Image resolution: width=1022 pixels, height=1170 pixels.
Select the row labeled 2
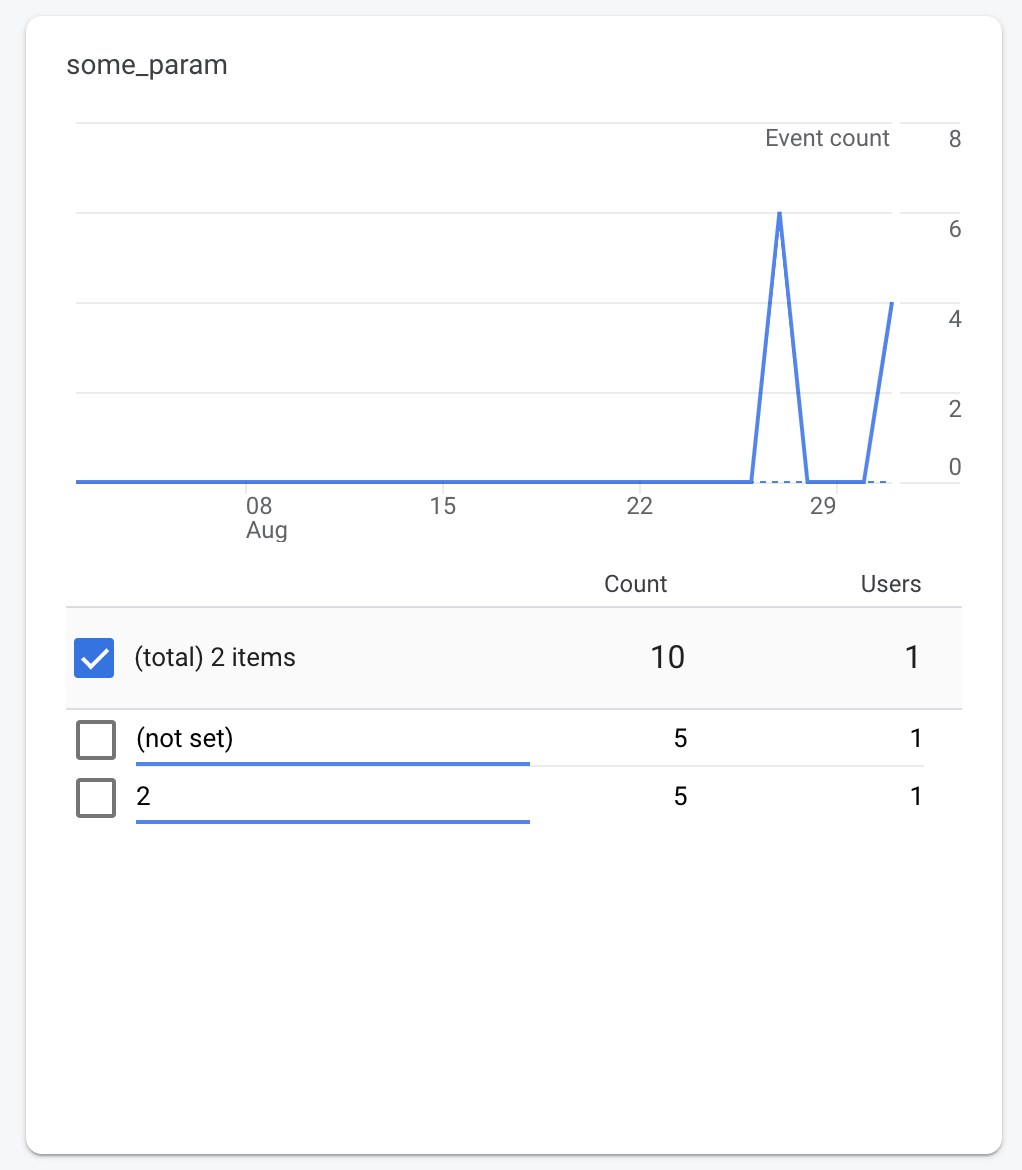tap(142, 796)
